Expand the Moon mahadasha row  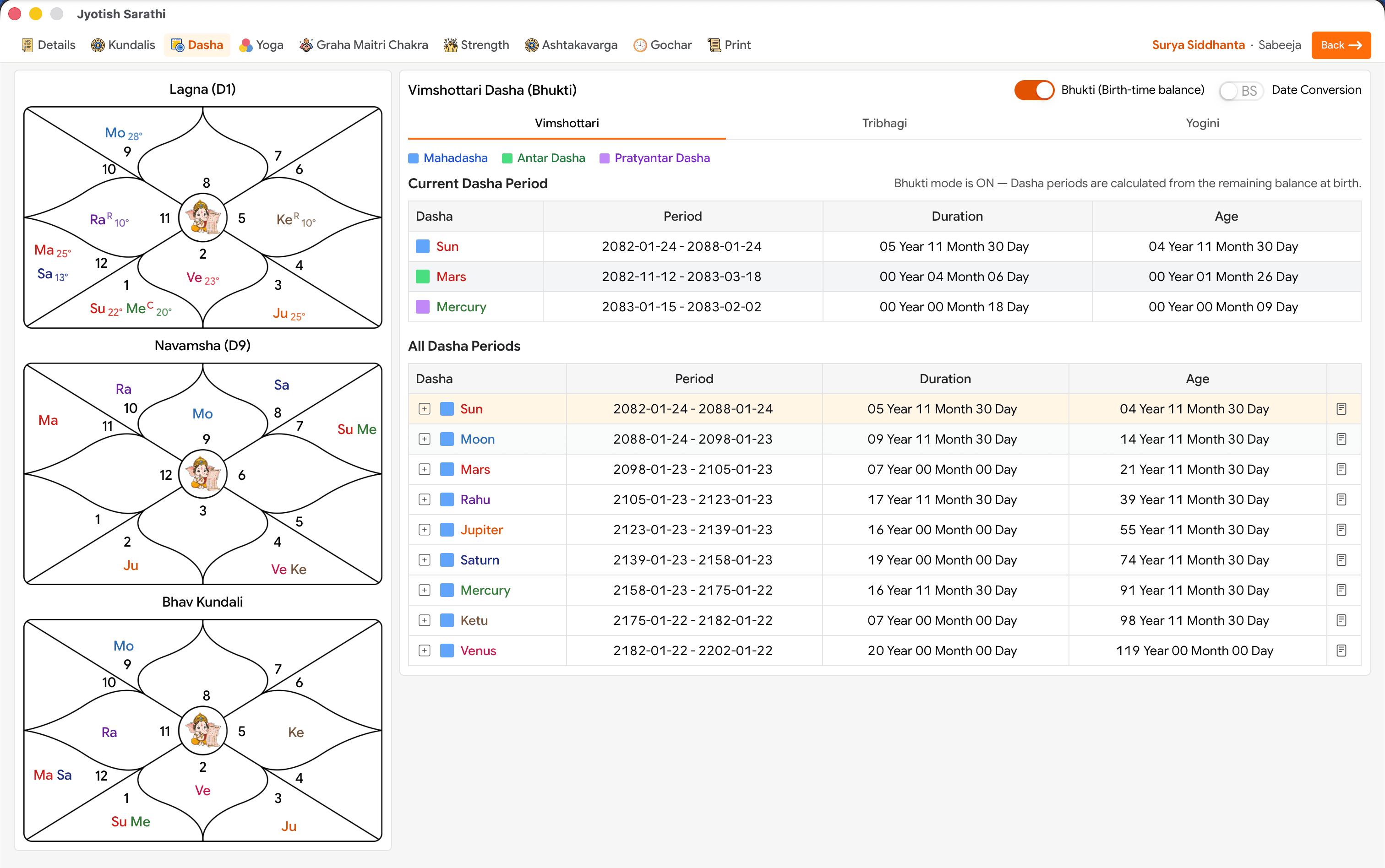(x=425, y=439)
